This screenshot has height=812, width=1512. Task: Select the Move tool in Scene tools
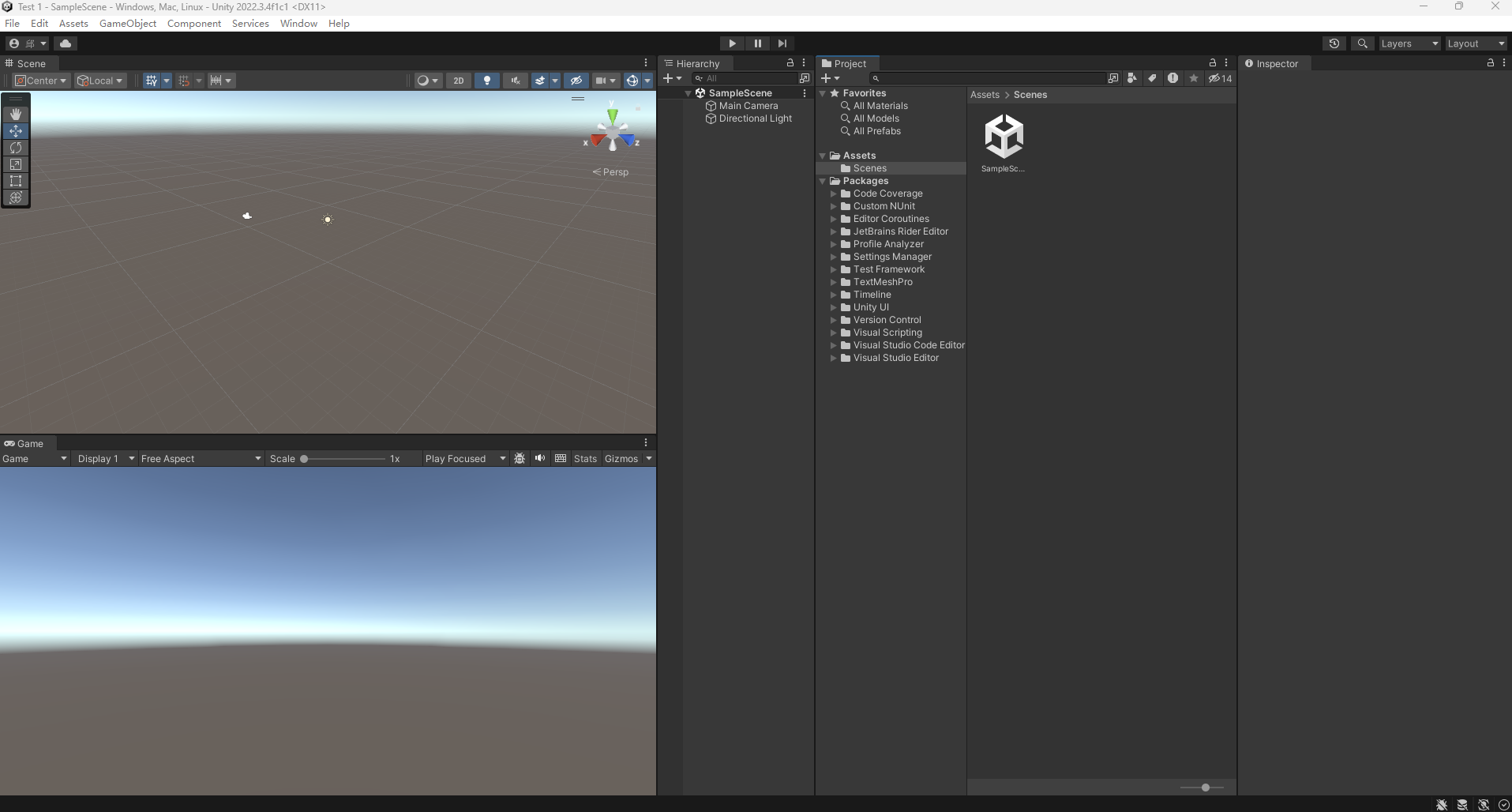(16, 130)
